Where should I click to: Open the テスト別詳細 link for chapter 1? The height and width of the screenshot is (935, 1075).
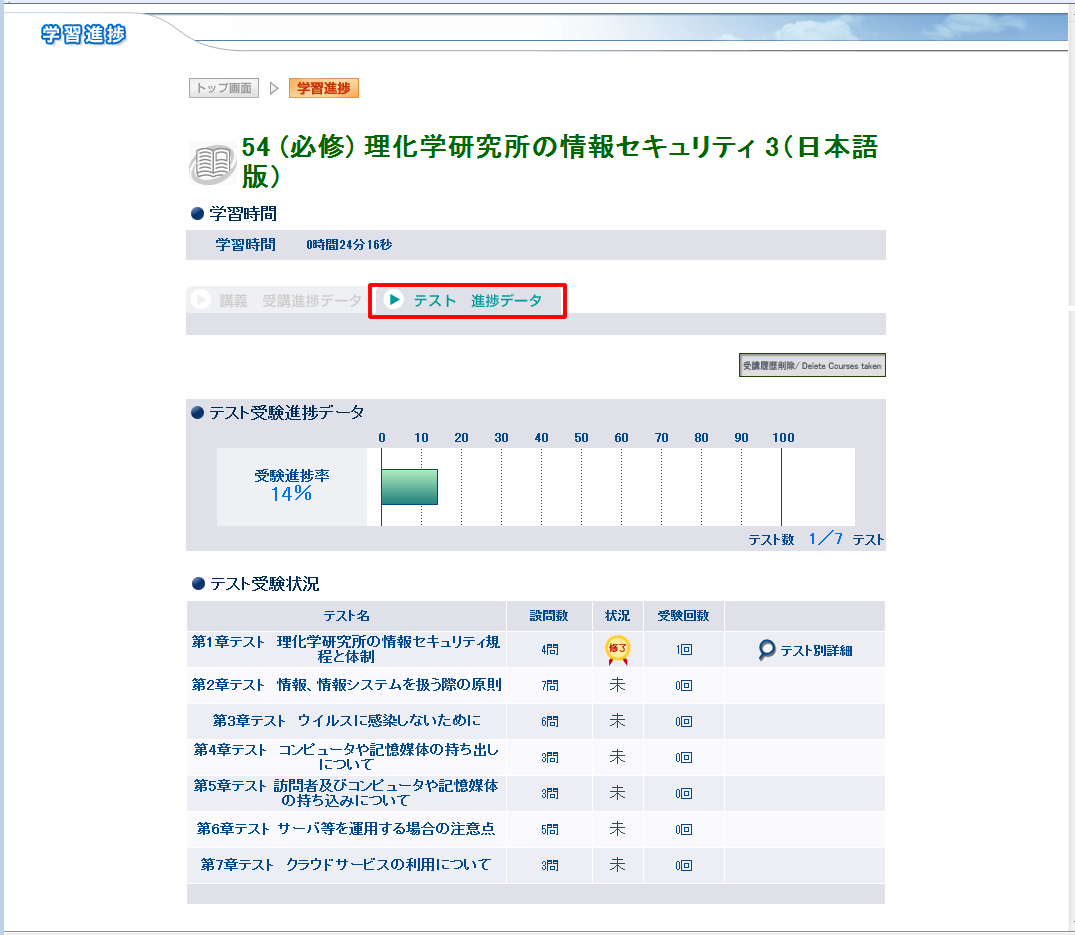coord(816,651)
